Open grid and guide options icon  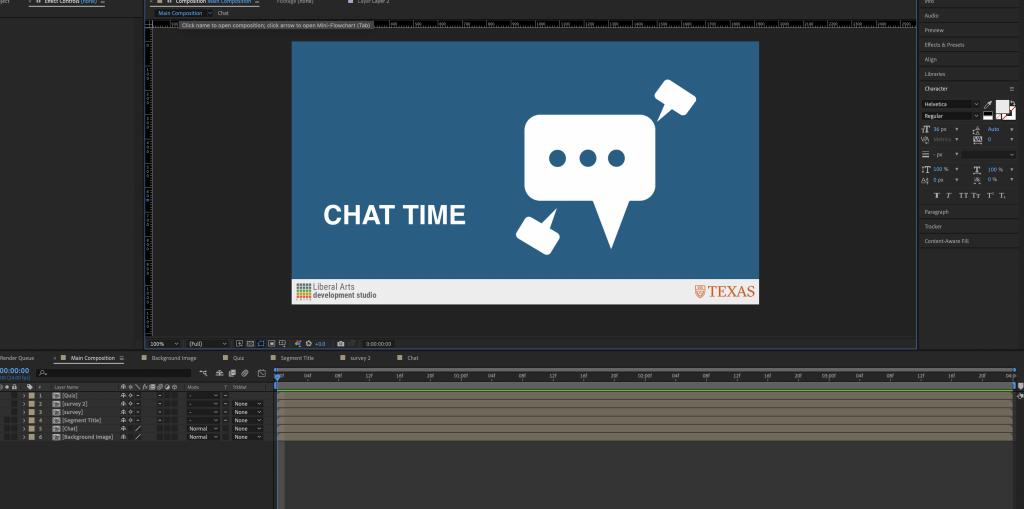pos(282,344)
